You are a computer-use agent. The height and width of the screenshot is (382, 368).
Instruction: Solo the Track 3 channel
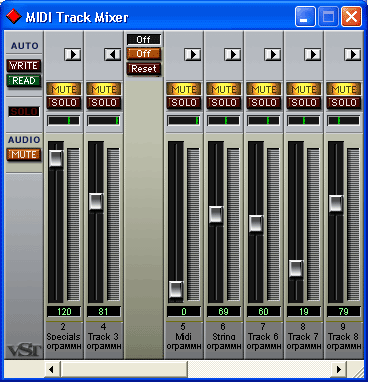[104, 103]
